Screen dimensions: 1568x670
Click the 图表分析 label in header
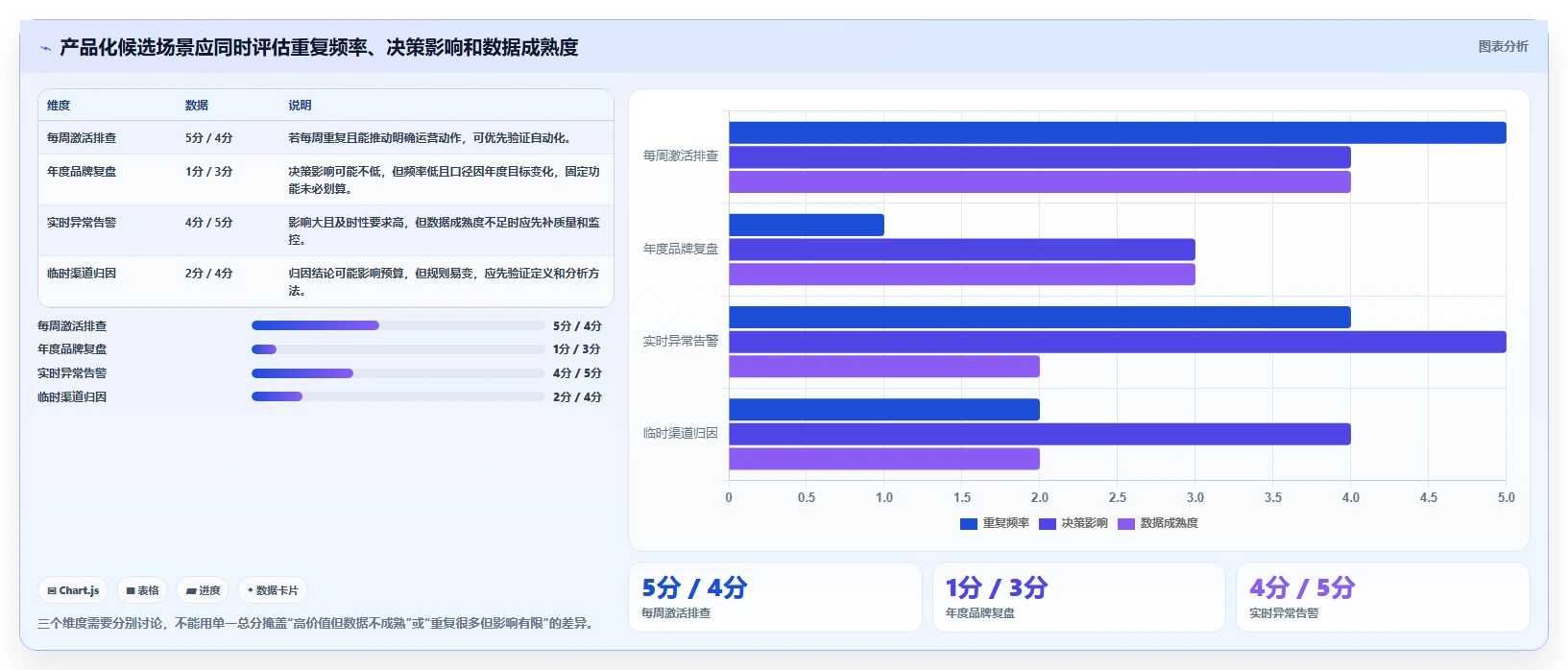tap(1503, 46)
